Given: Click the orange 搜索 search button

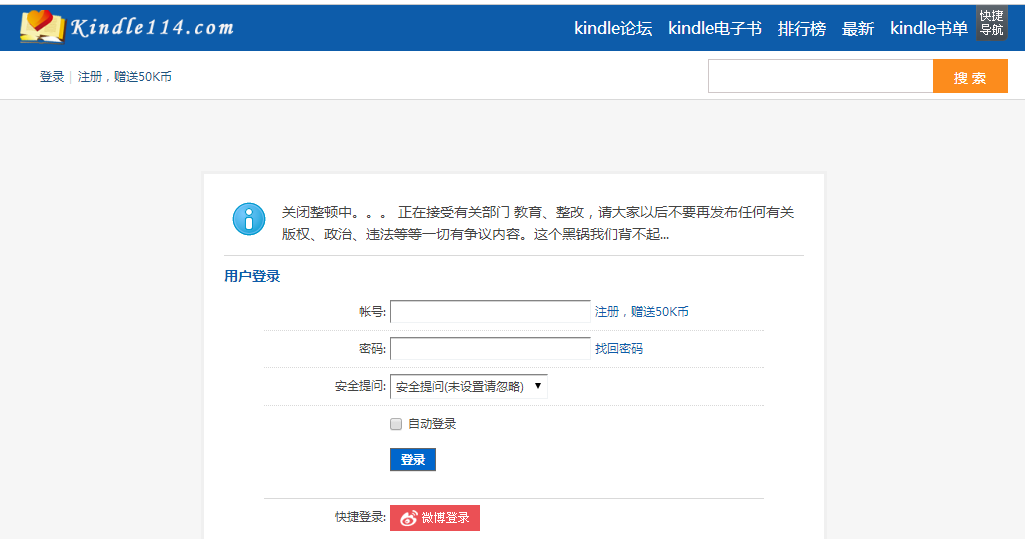Looking at the screenshot, I should (970, 76).
